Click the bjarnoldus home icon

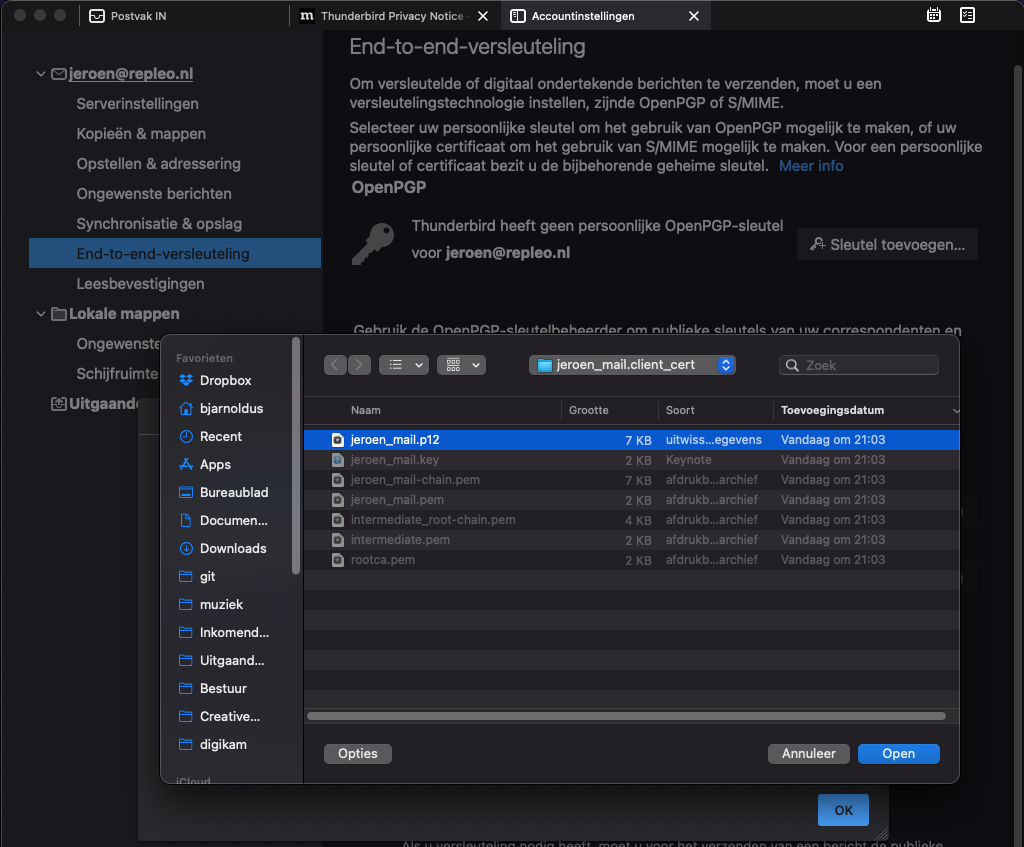tap(186, 408)
